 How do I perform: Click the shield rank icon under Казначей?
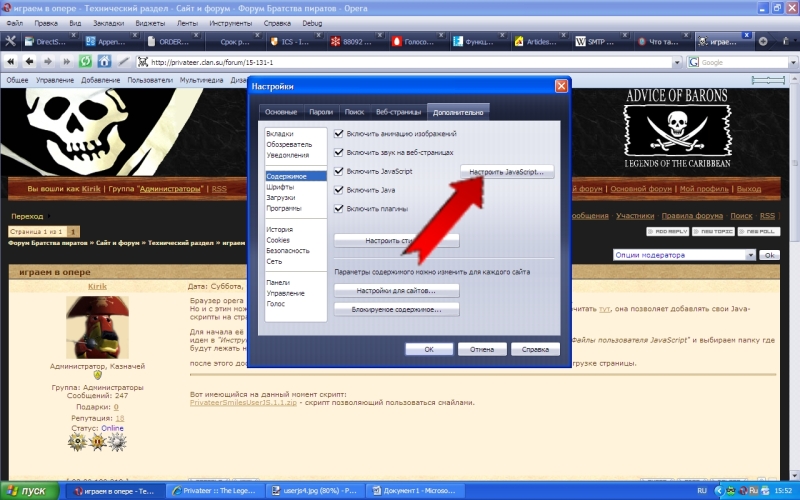(x=97, y=375)
